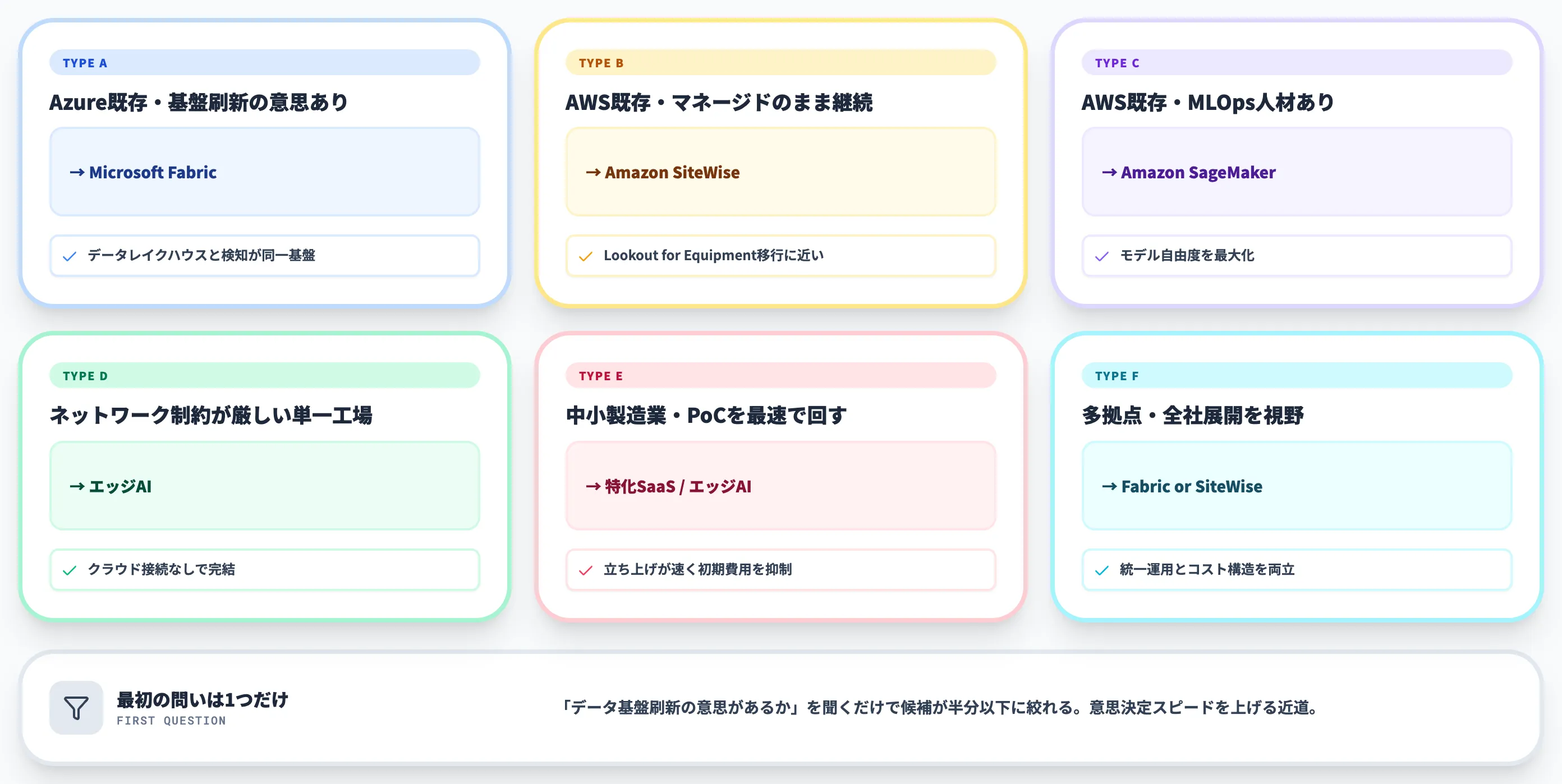This screenshot has height=784, width=1562.
Task: Open the エッジAI recommendation box
Action: tap(264, 486)
